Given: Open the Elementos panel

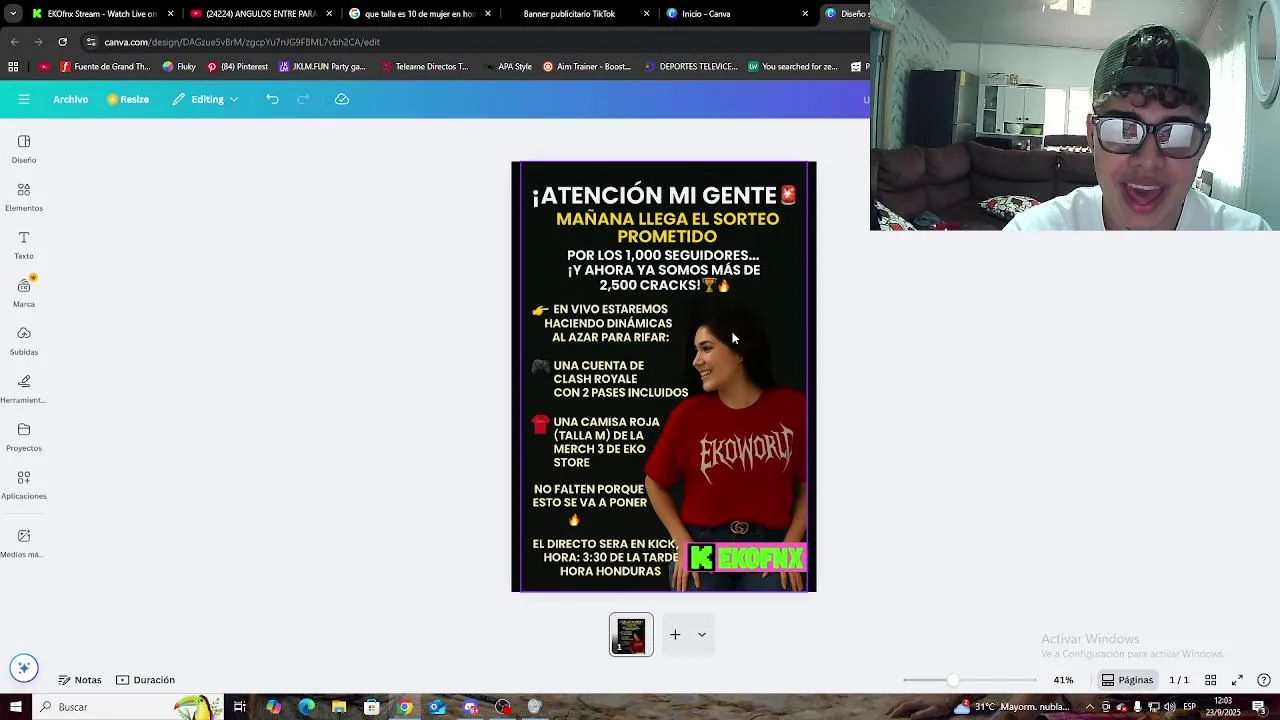Looking at the screenshot, I should tap(24, 197).
